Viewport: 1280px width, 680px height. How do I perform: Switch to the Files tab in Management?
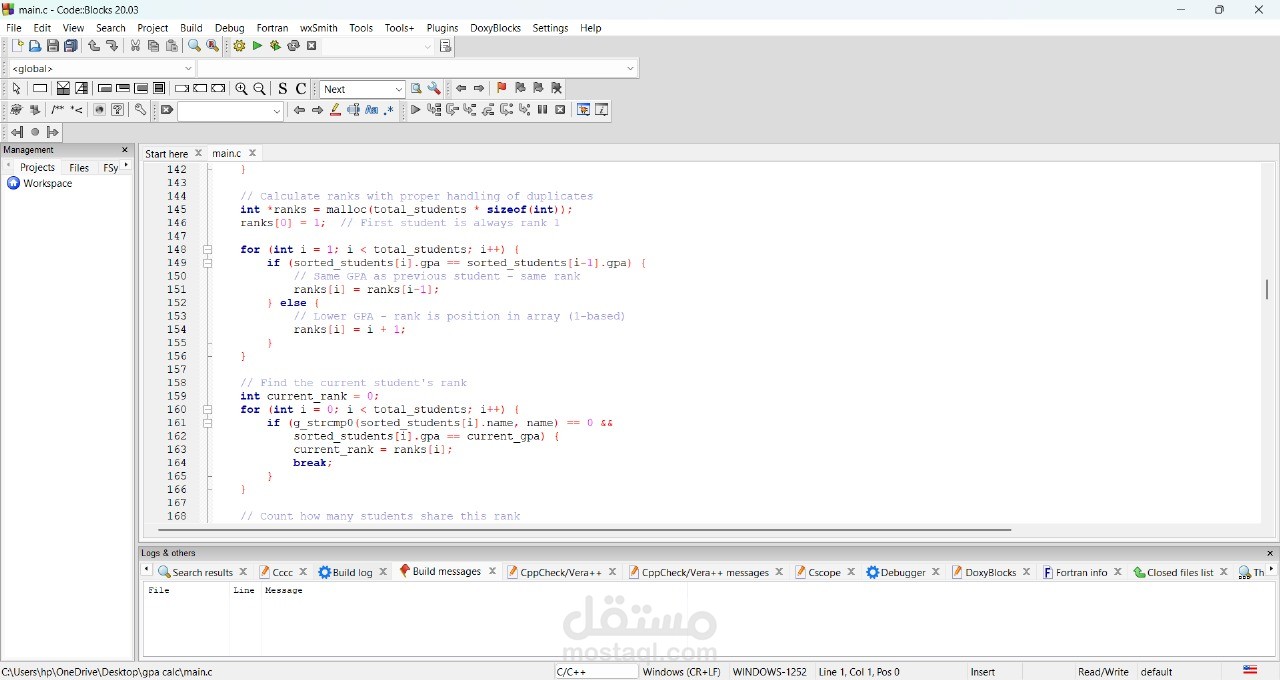click(x=79, y=168)
